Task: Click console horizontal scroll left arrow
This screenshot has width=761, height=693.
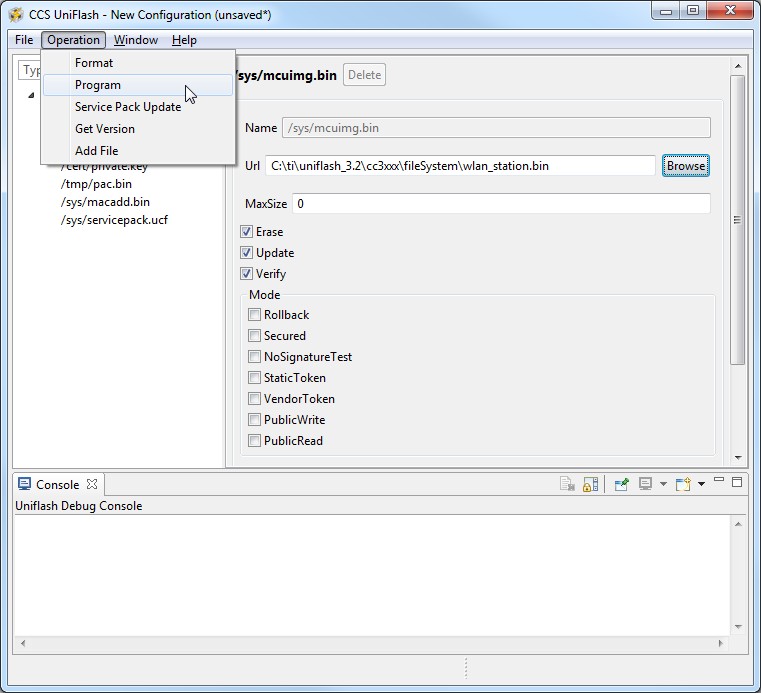Action: point(23,643)
